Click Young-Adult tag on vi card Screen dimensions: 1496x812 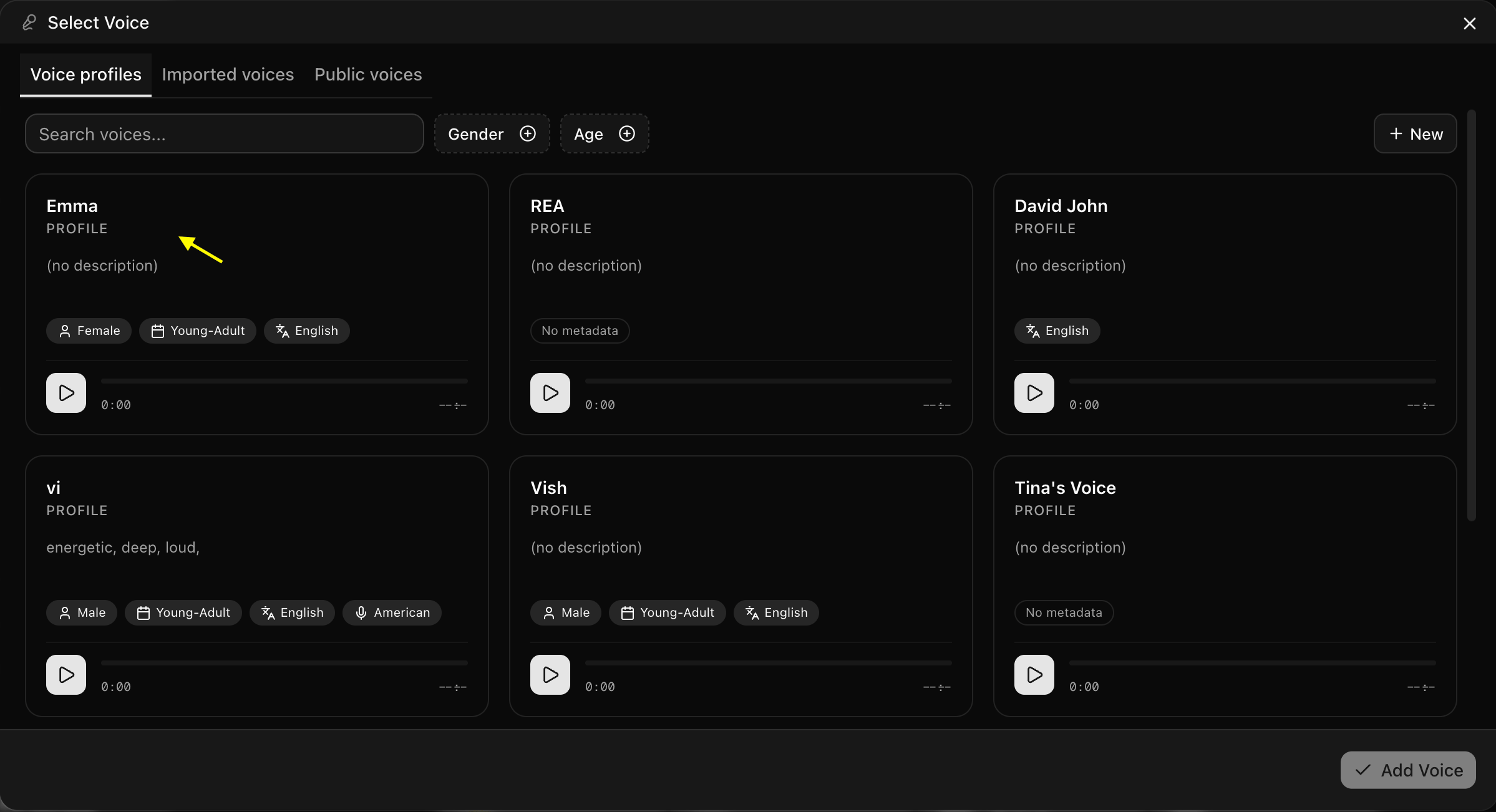(x=183, y=612)
